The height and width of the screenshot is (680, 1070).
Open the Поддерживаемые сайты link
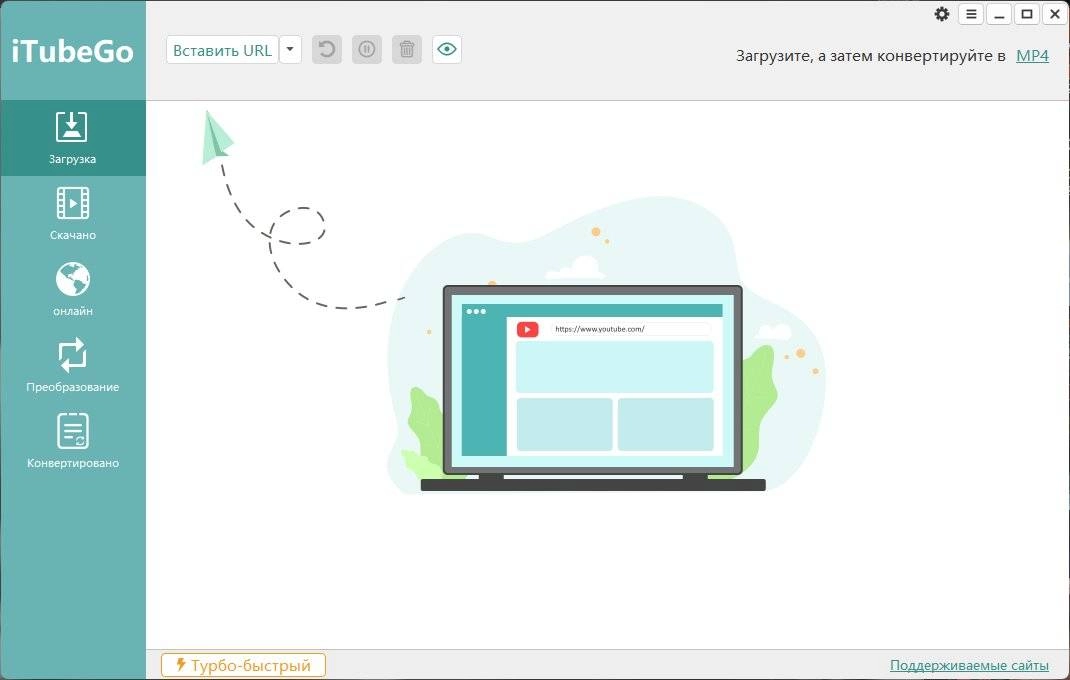[x=969, y=665]
